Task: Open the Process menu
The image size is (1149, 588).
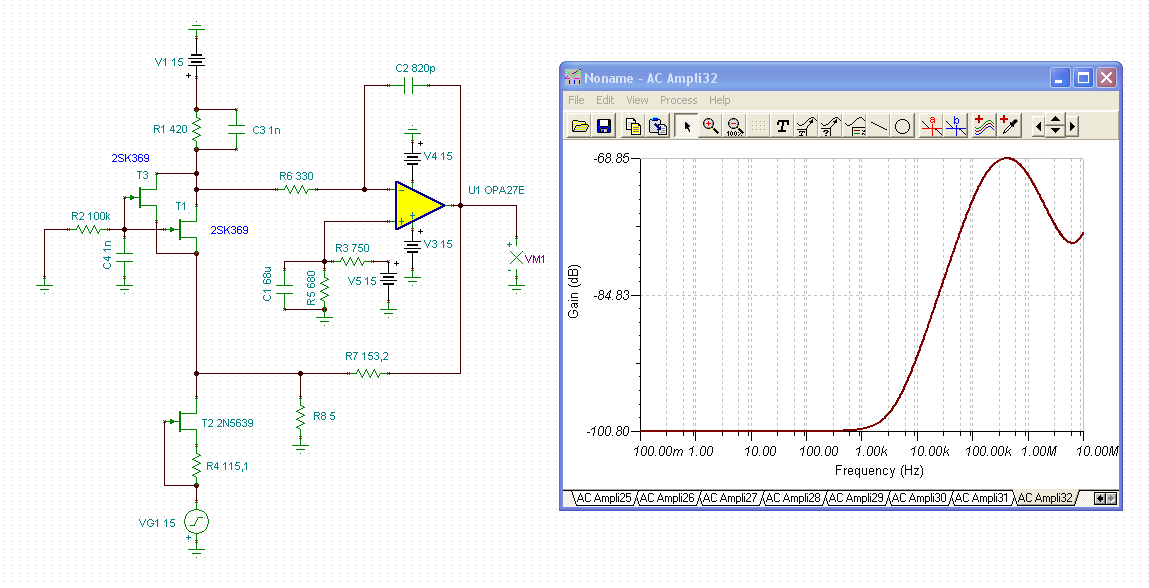Action: click(x=679, y=100)
